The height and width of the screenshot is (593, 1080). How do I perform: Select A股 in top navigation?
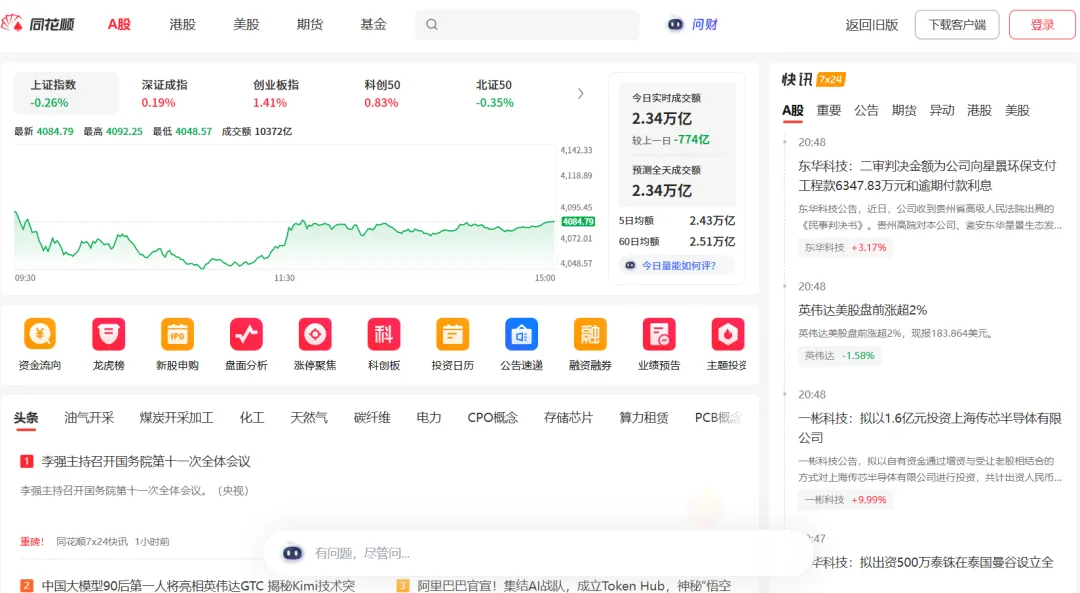pyautogui.click(x=119, y=24)
